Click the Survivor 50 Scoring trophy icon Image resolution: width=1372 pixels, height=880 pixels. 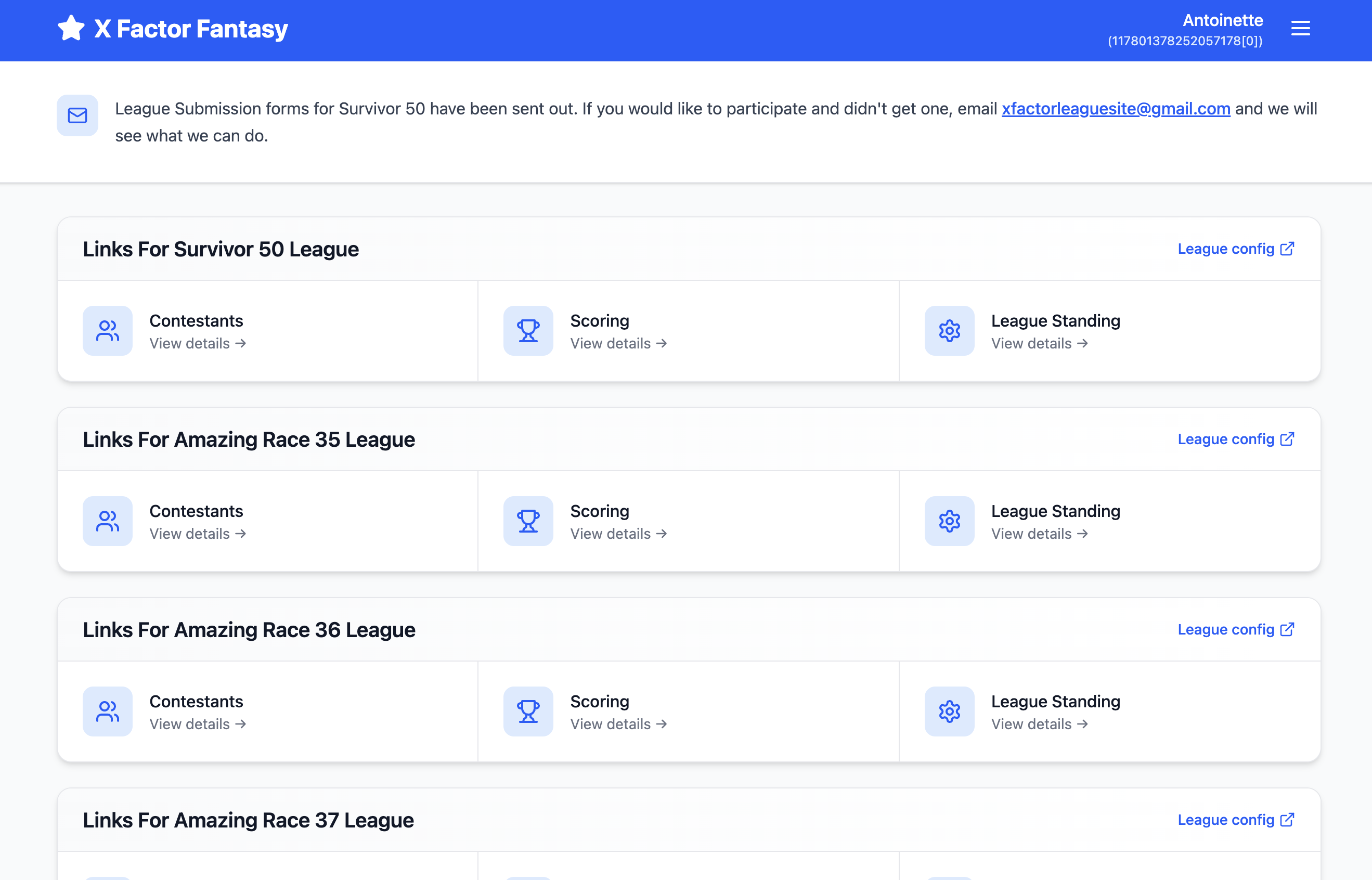pyautogui.click(x=528, y=331)
